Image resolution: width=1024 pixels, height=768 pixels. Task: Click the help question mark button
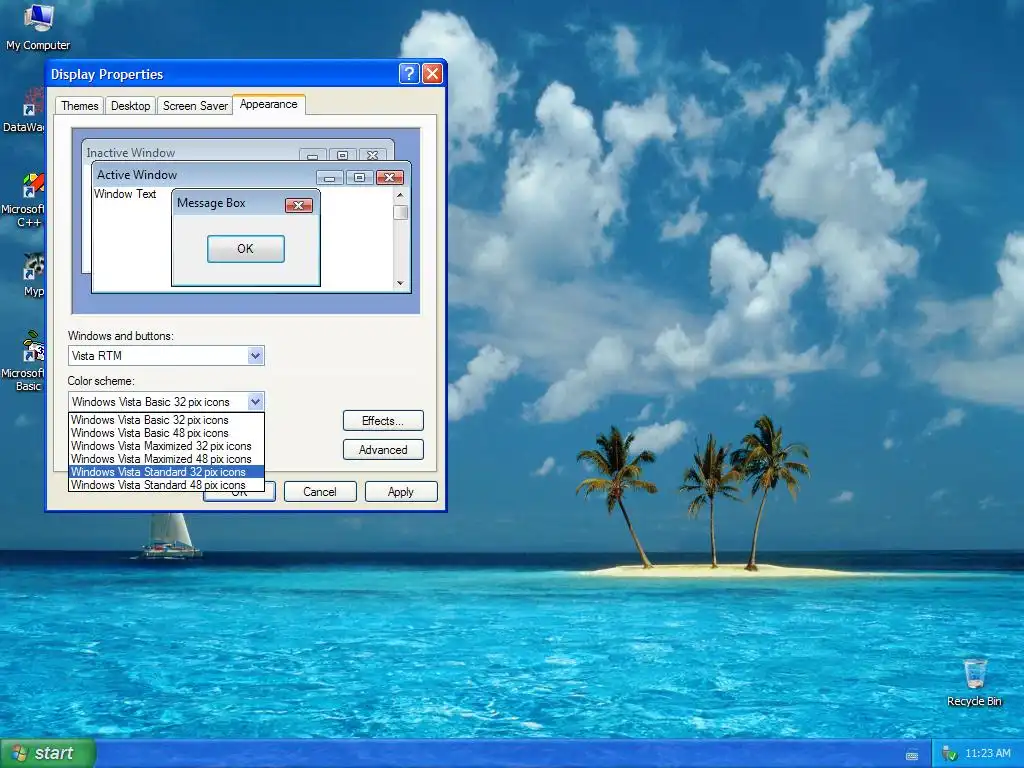[409, 73]
